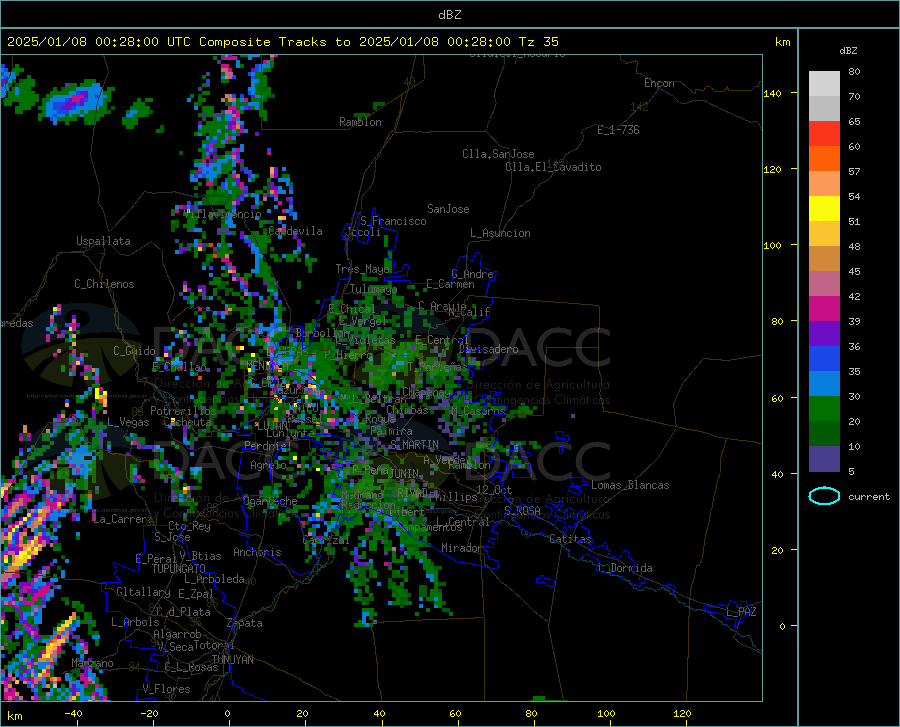Click the 'L_Dormida' place label

pyautogui.click(x=625, y=568)
